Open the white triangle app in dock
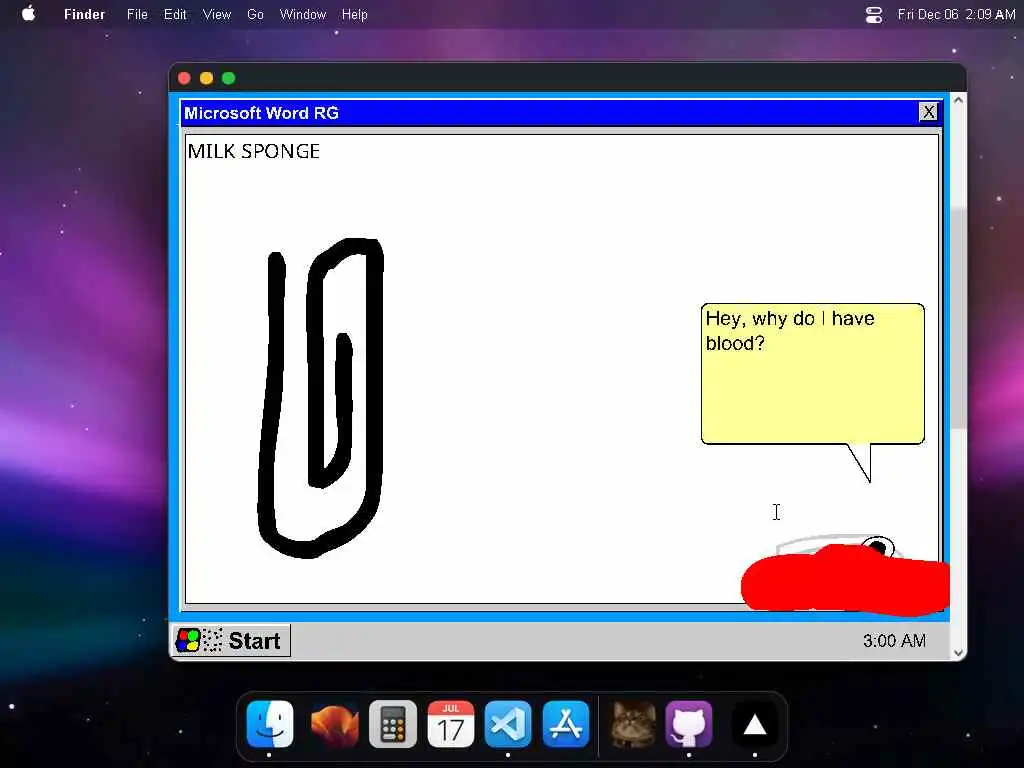Image resolution: width=1024 pixels, height=768 pixels. coord(755,724)
